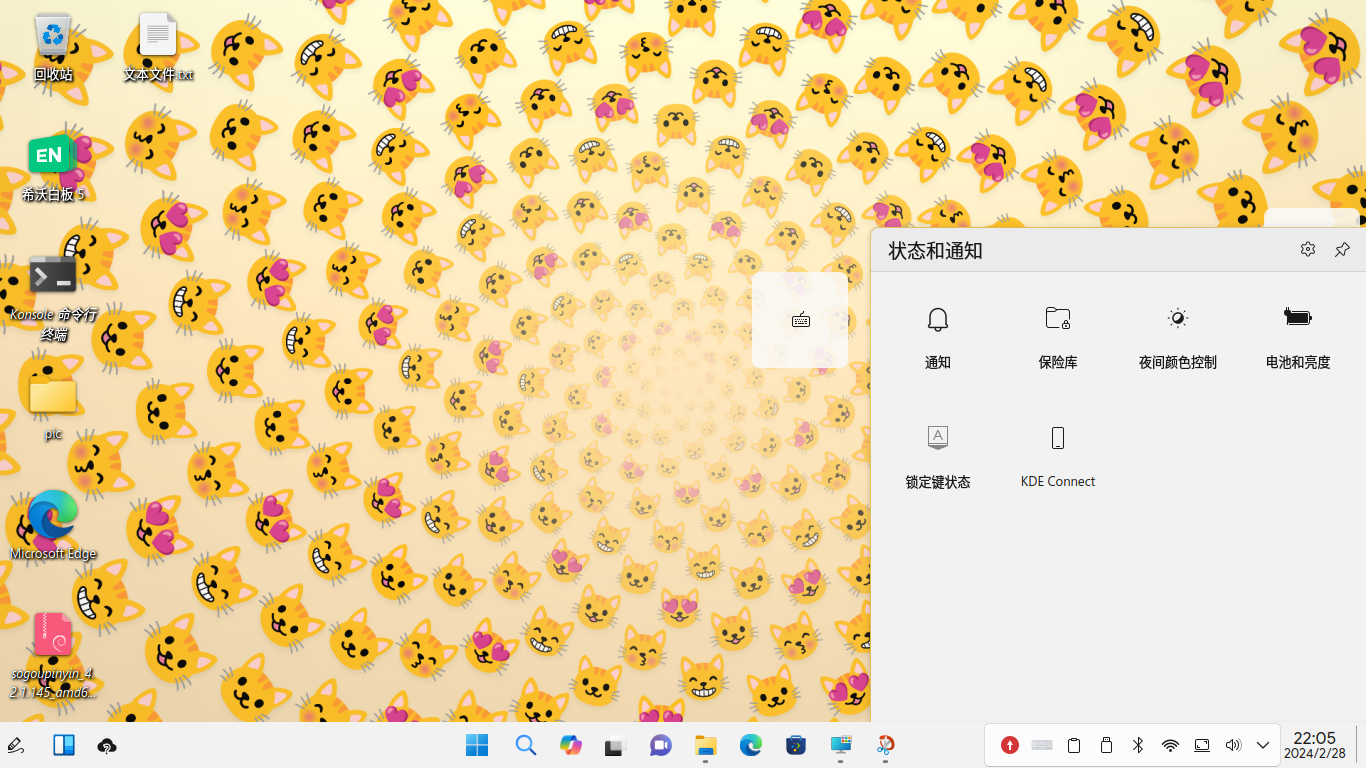
Task: Open the 通知 notifications item
Action: (937, 335)
